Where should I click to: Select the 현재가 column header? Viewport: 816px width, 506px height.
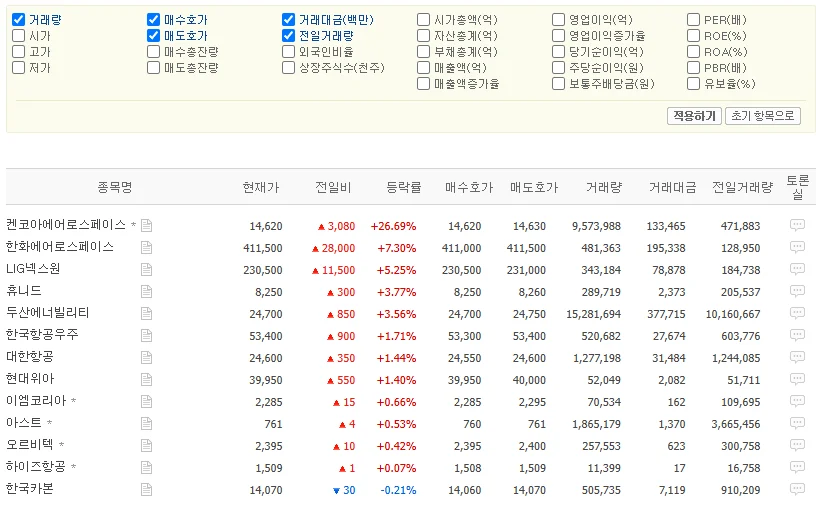click(261, 187)
